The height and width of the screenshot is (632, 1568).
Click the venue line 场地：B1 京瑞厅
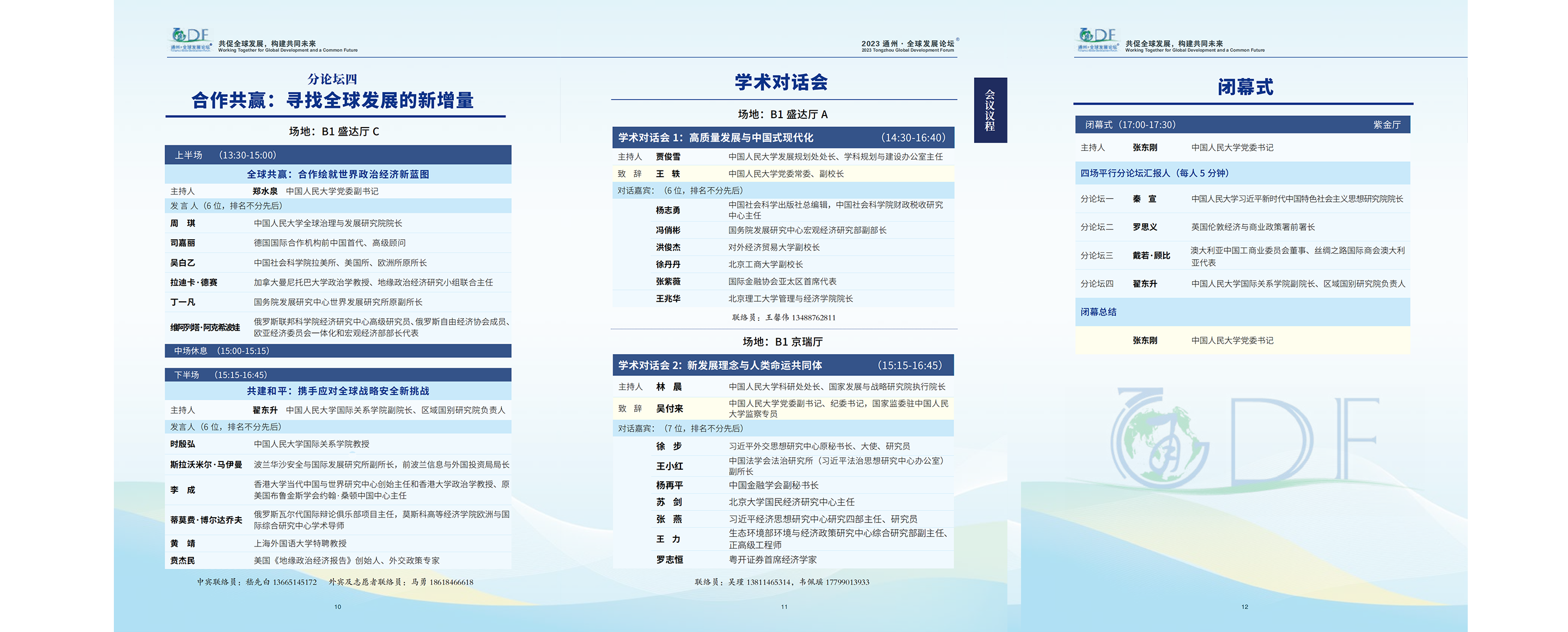coord(783,342)
